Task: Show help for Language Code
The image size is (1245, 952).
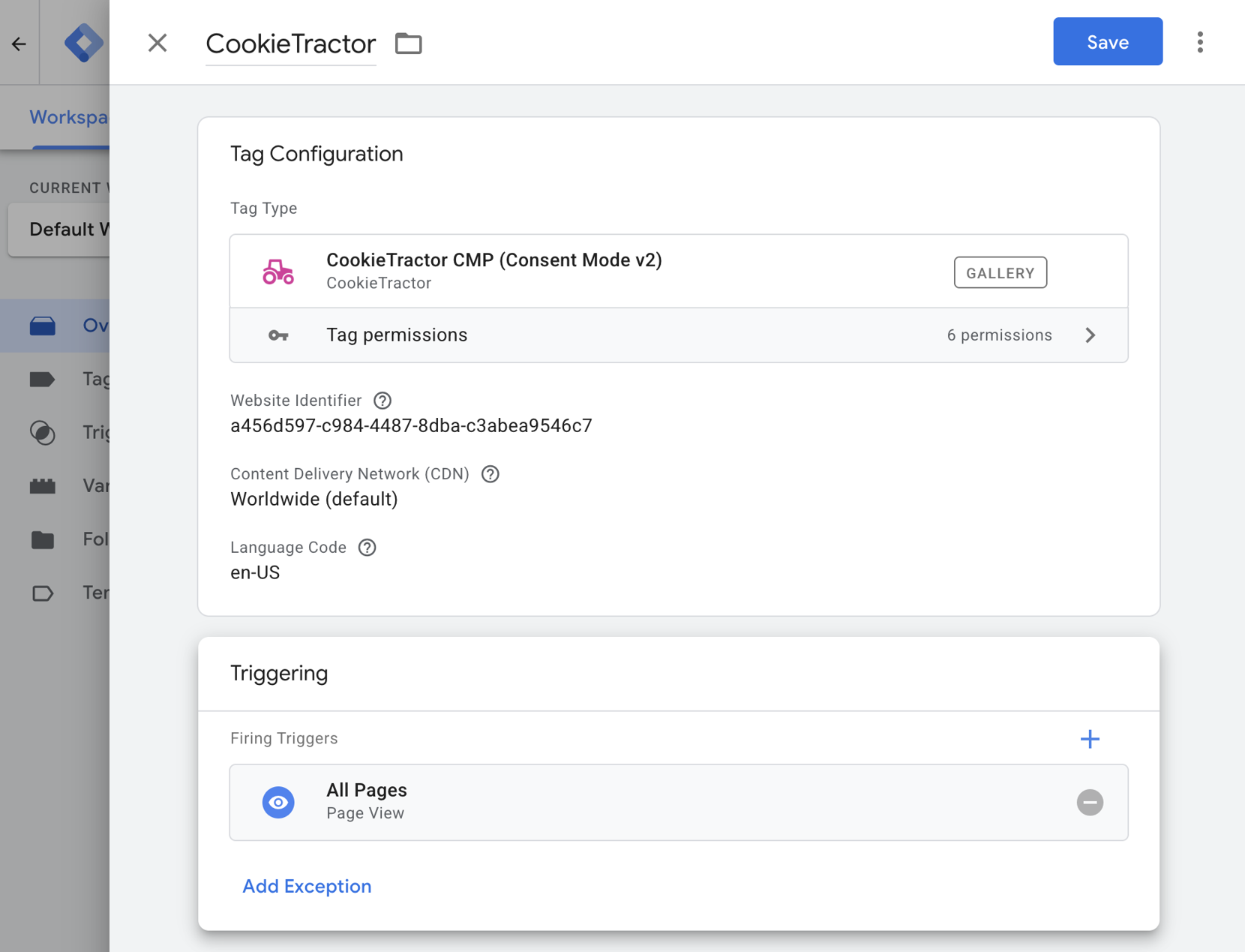Action: pos(367,548)
